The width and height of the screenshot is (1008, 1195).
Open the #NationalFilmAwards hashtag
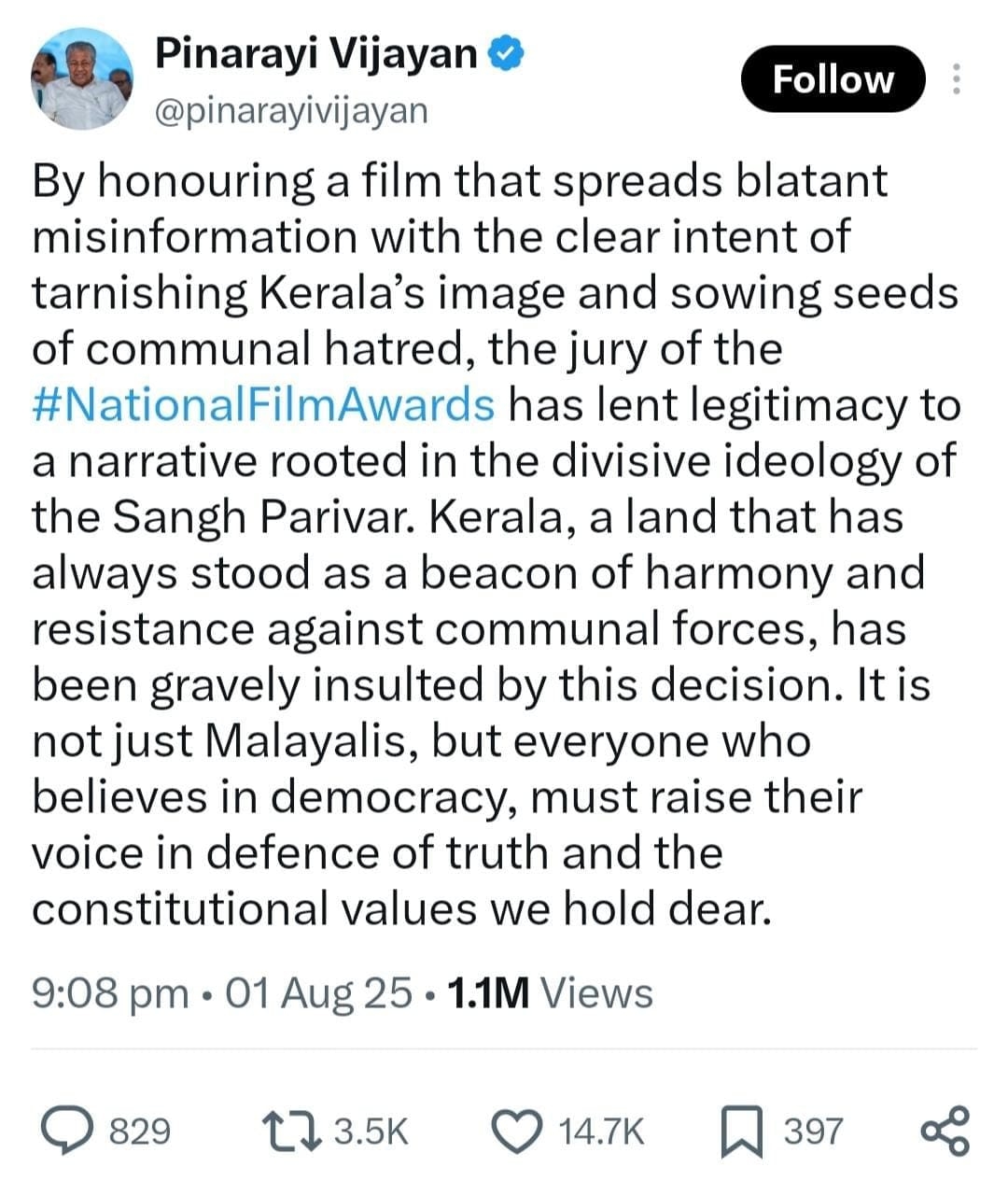264,405
